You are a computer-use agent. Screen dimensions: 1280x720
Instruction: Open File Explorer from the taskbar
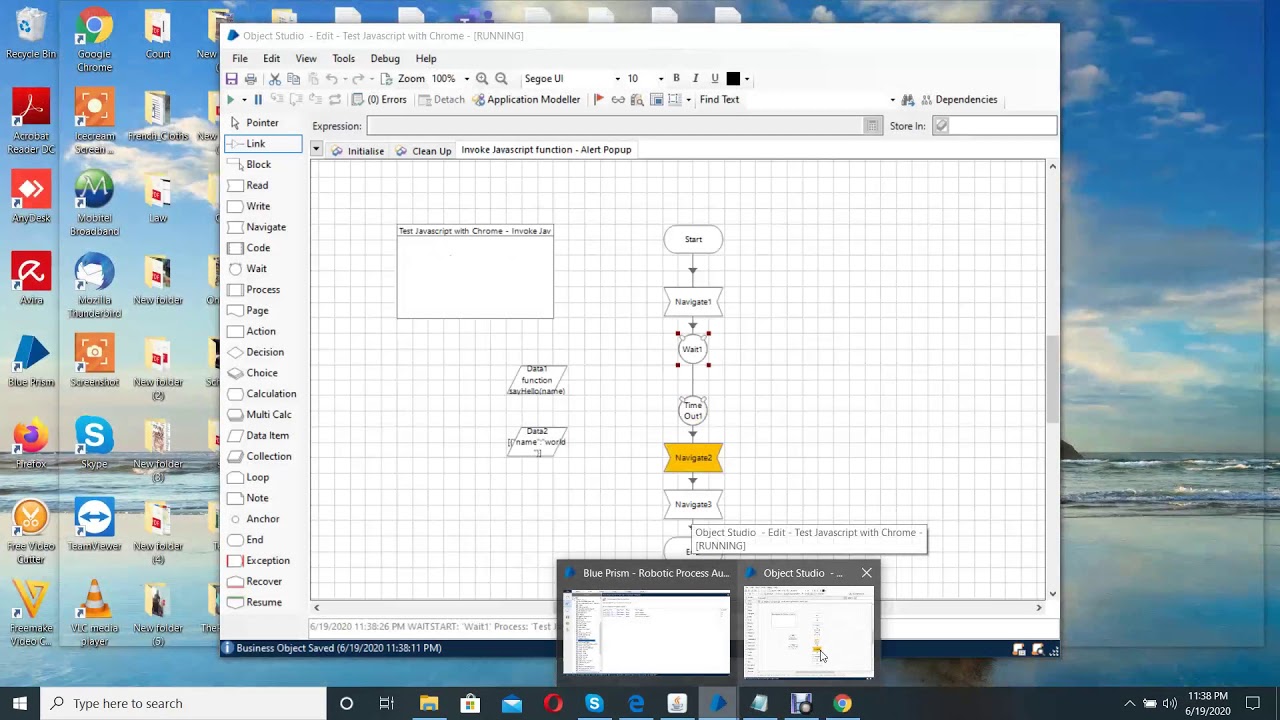(429, 704)
